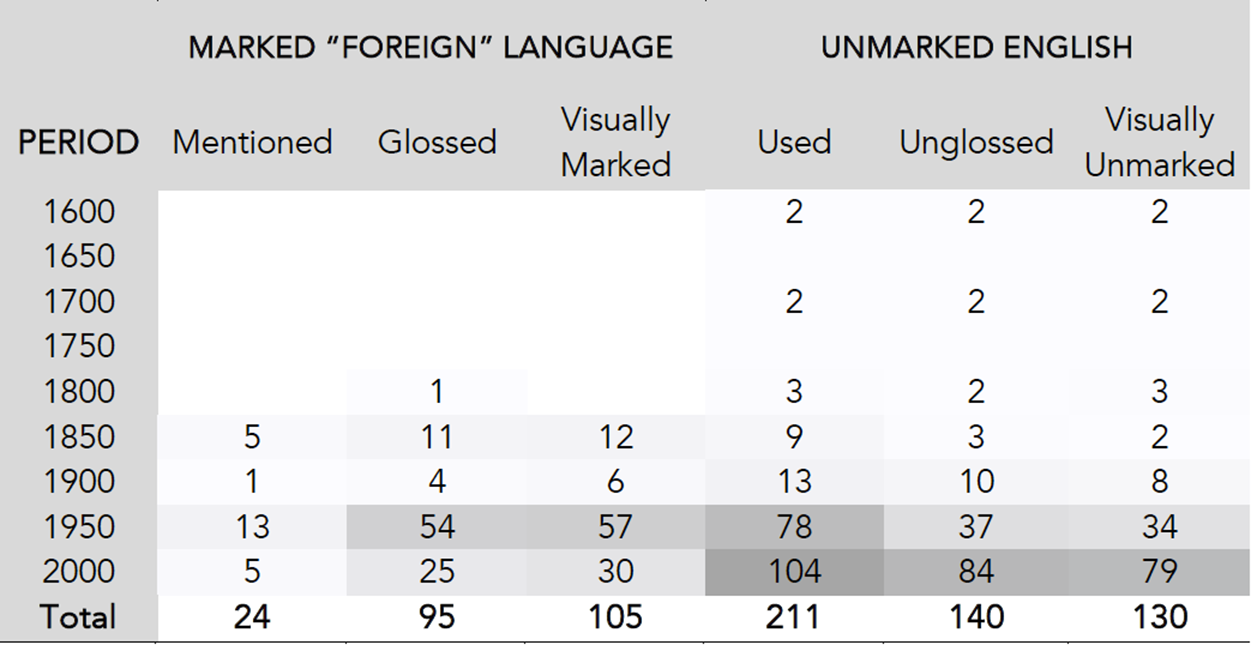
Task: Click the Visually Unmarked column header
Action: [x=1159, y=142]
